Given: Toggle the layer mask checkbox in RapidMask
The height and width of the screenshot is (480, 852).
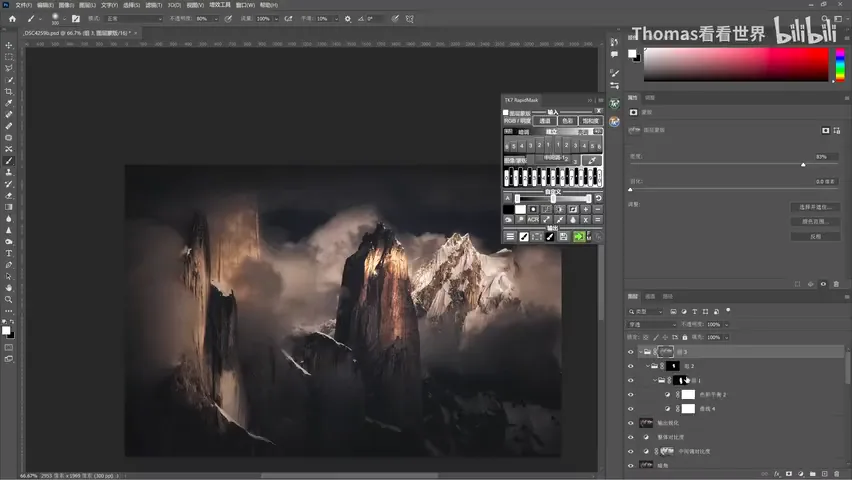Looking at the screenshot, I should pyautogui.click(x=506, y=113).
